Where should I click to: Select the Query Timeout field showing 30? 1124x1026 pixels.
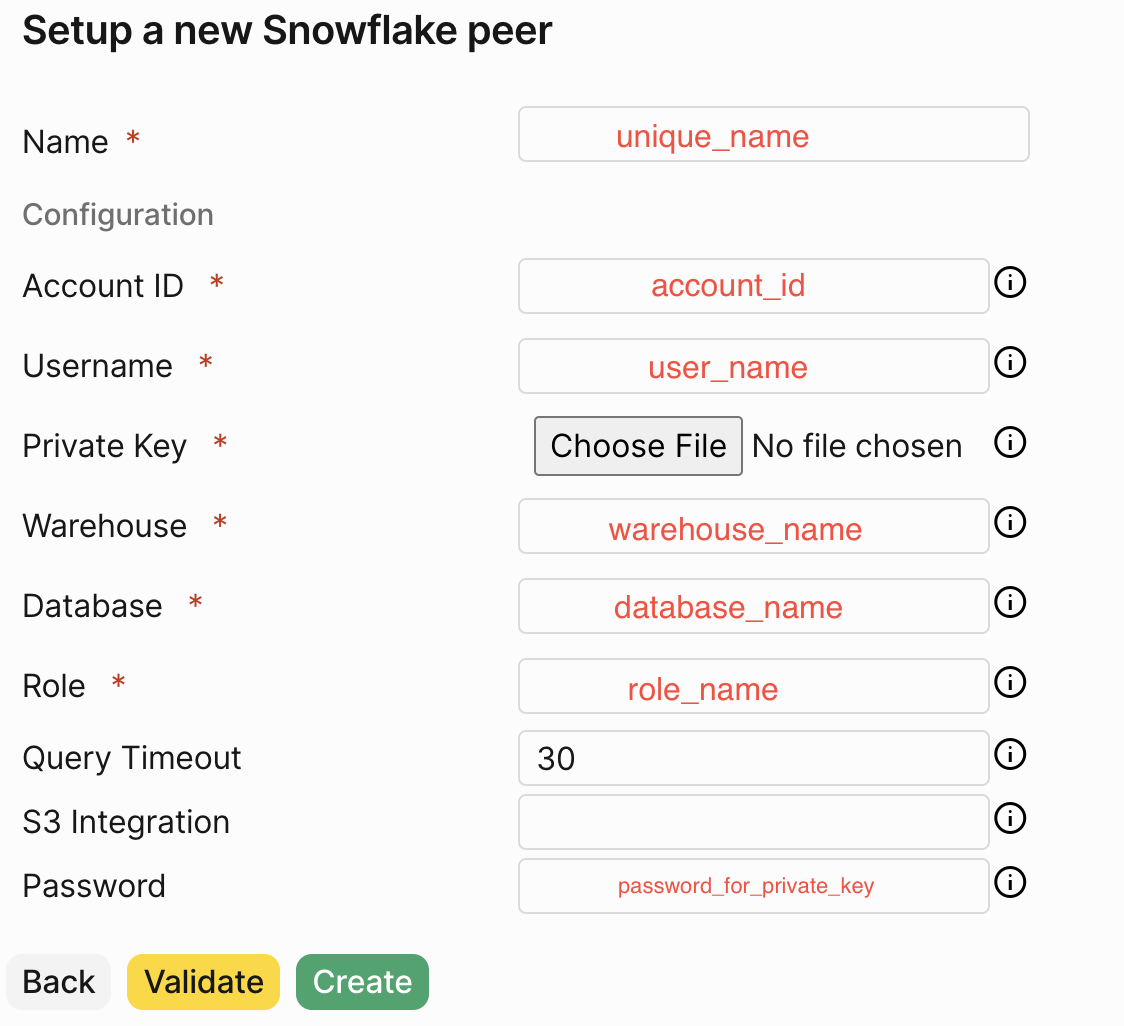click(x=753, y=758)
